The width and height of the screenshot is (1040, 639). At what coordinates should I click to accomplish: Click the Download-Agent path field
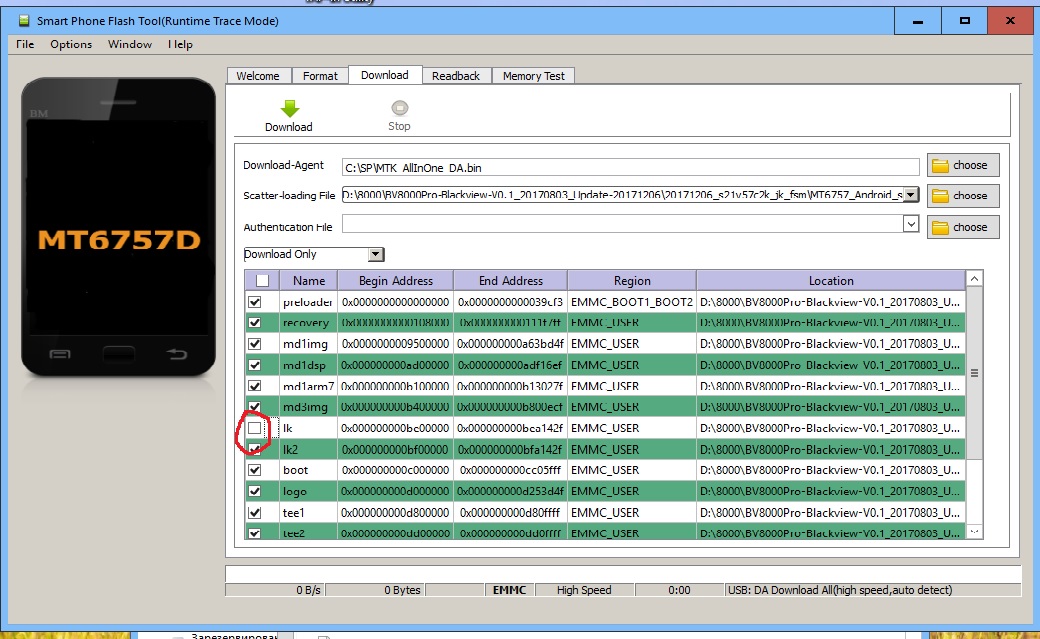tap(630, 167)
